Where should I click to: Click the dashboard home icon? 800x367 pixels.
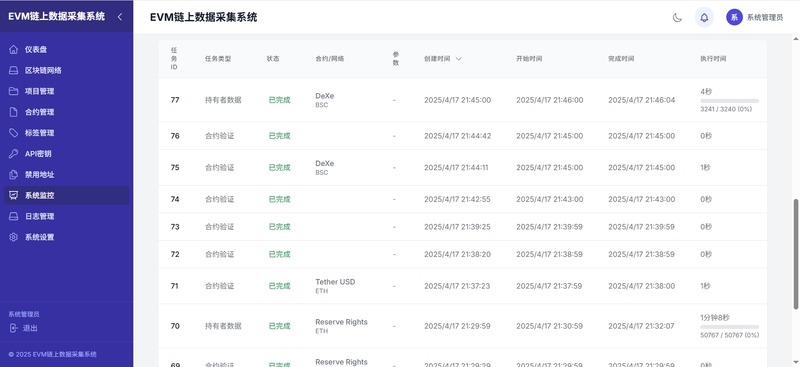(14, 50)
